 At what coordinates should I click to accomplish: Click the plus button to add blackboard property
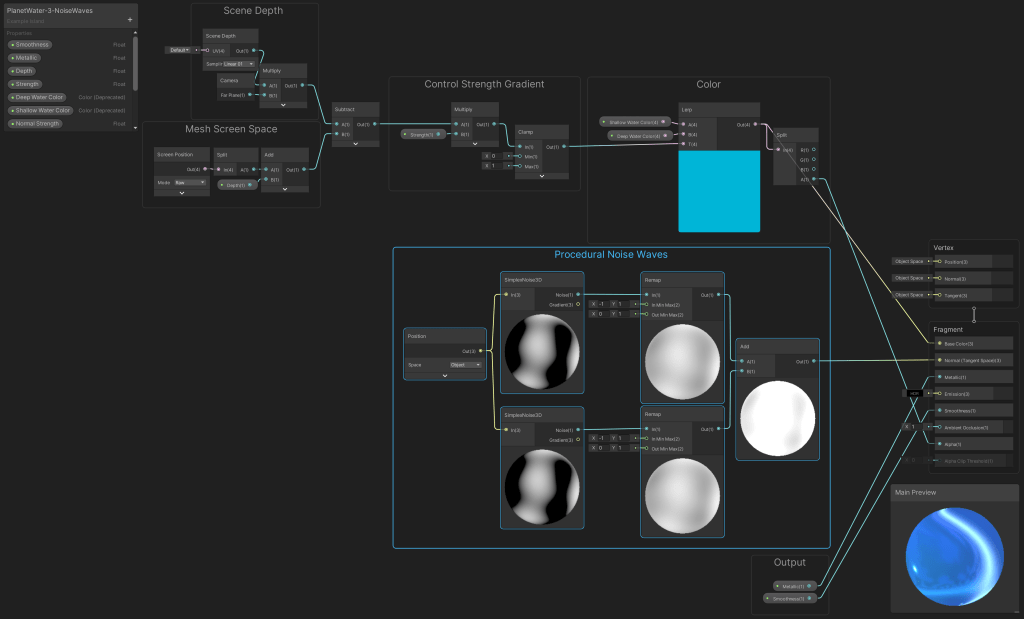click(130, 19)
